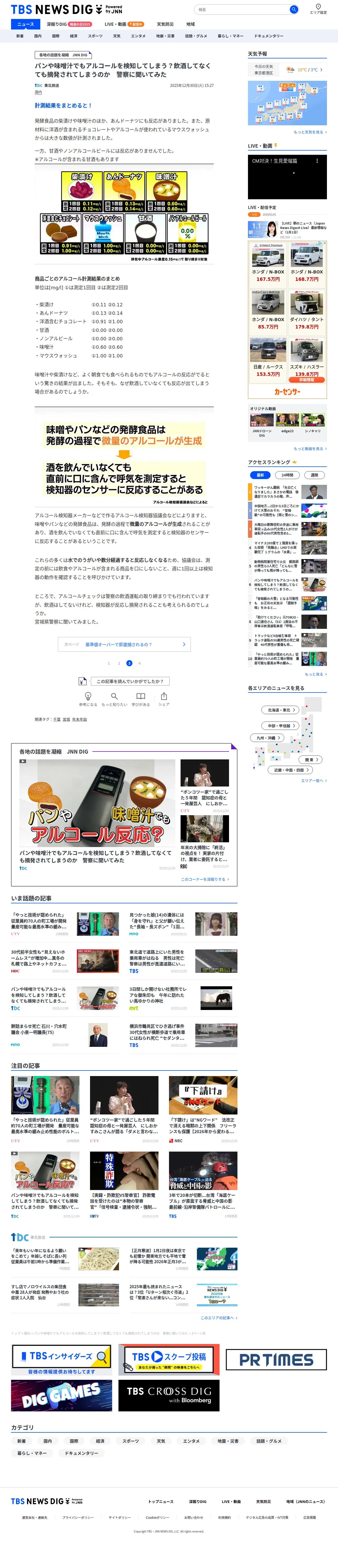Click このエリアの記事へ link
Viewport: 338px width, 1568px height.
219,1318
